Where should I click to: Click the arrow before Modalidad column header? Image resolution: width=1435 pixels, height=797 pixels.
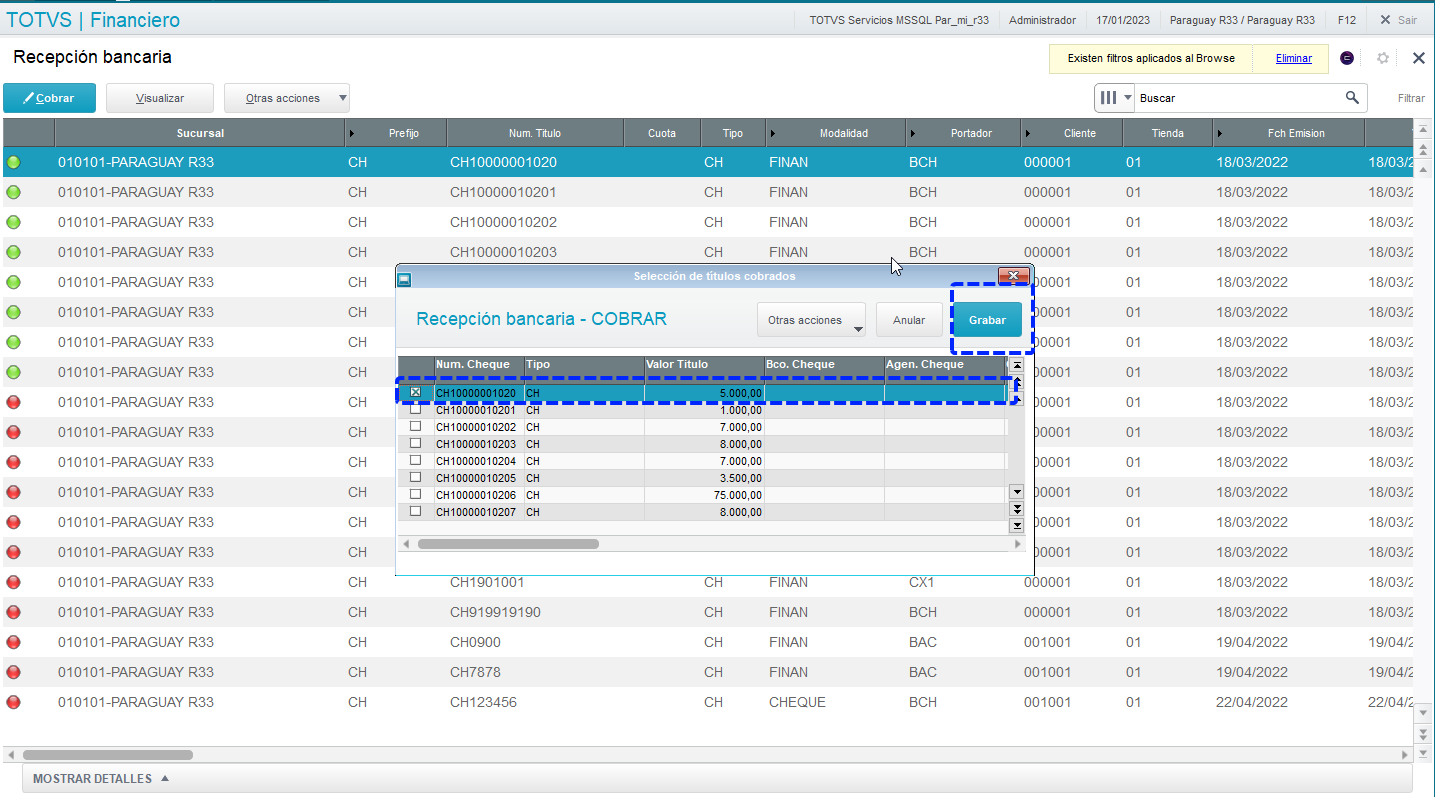(773, 133)
